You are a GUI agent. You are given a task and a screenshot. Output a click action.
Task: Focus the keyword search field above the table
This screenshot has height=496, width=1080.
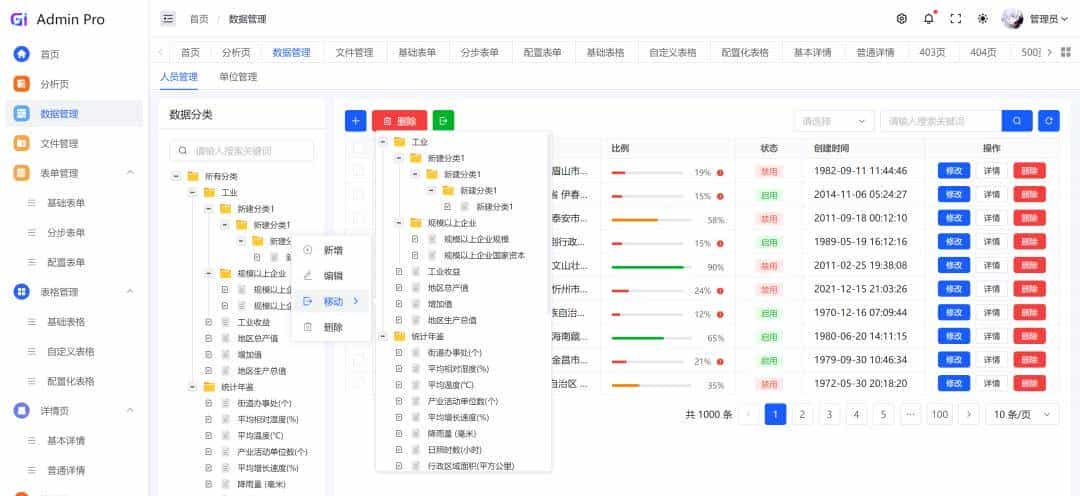941,121
